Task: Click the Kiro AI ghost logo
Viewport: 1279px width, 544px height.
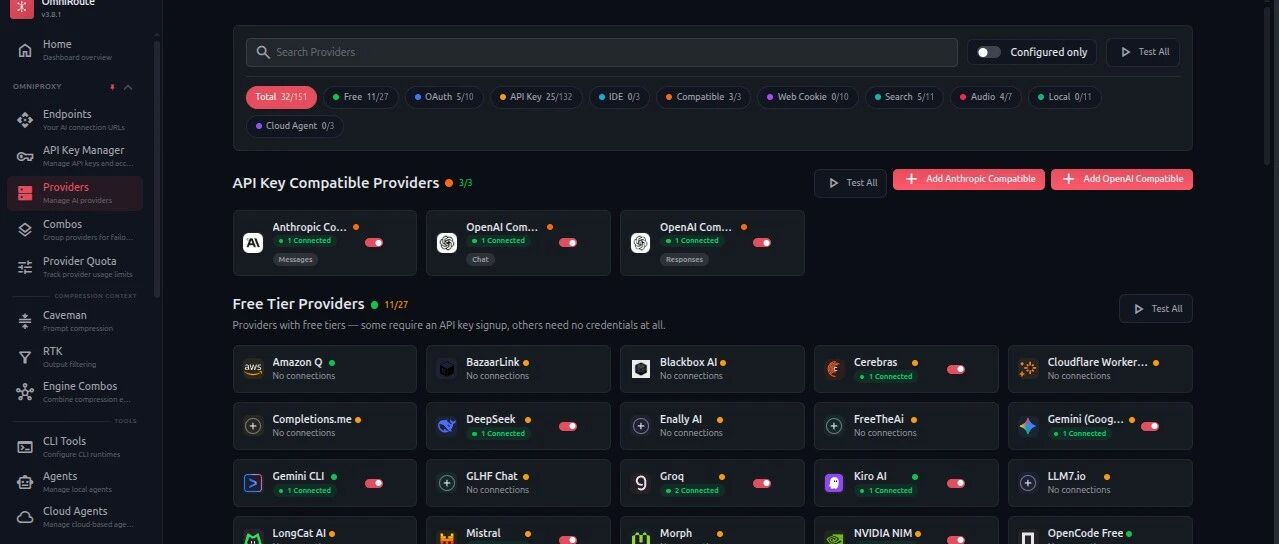Action: pyautogui.click(x=834, y=483)
